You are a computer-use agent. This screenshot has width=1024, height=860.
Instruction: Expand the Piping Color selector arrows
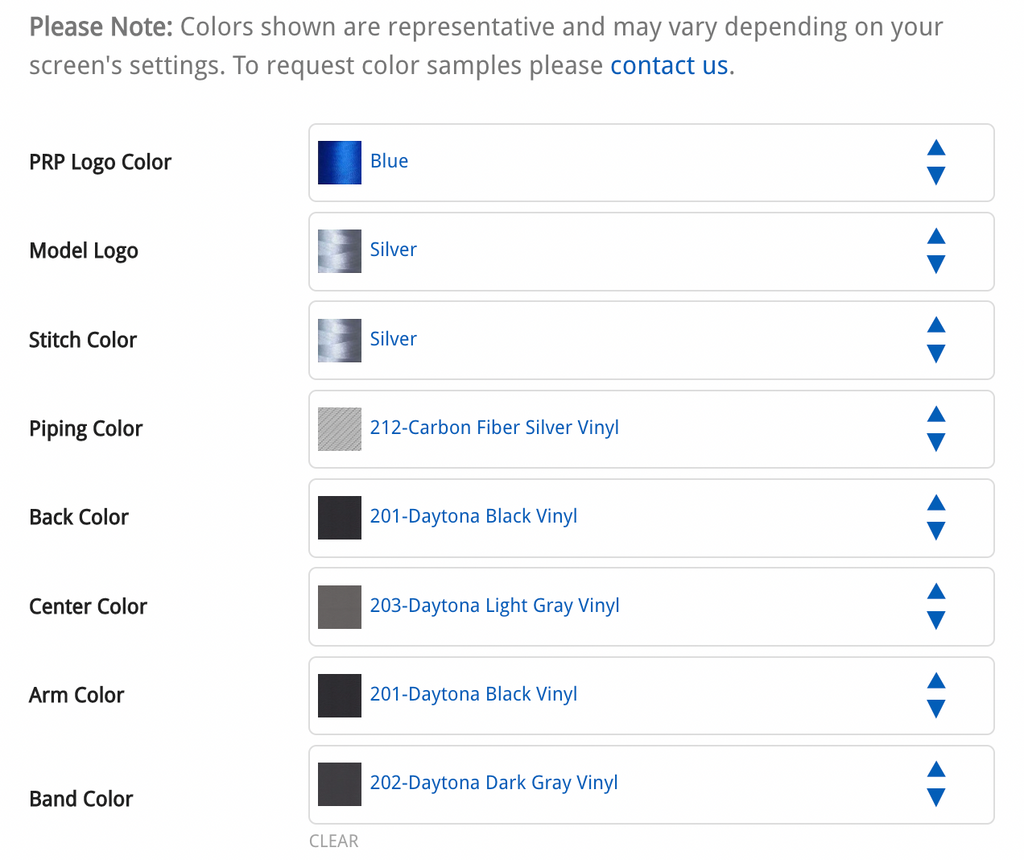tap(936, 428)
